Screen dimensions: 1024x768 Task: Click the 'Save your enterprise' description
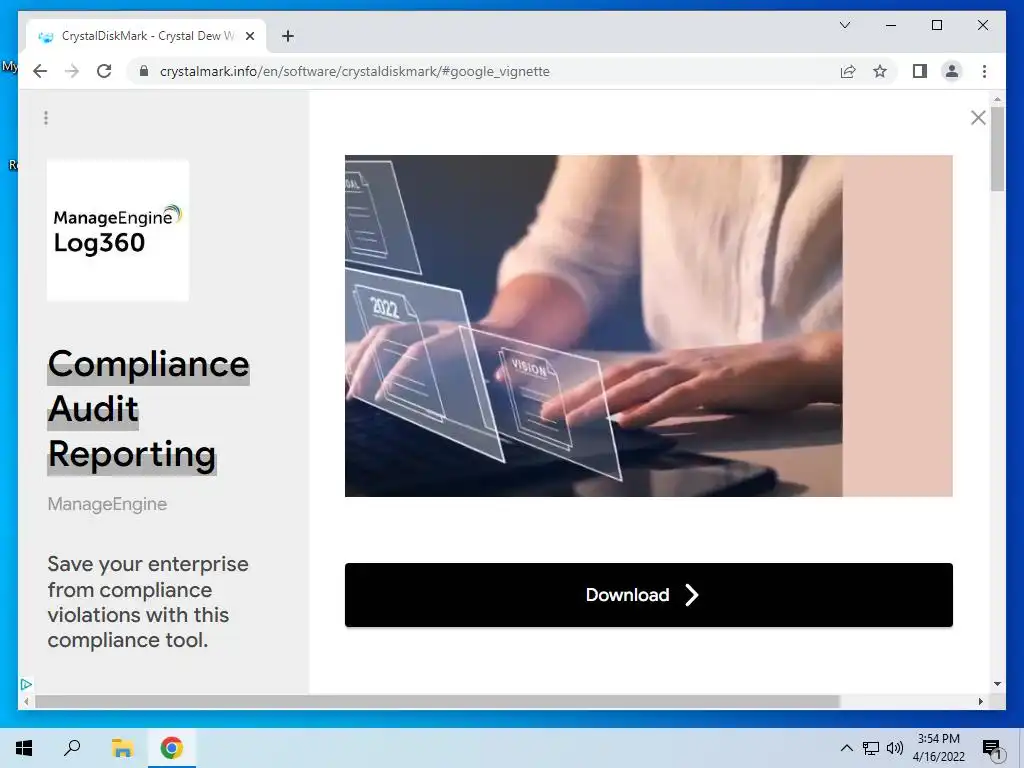[x=148, y=602]
